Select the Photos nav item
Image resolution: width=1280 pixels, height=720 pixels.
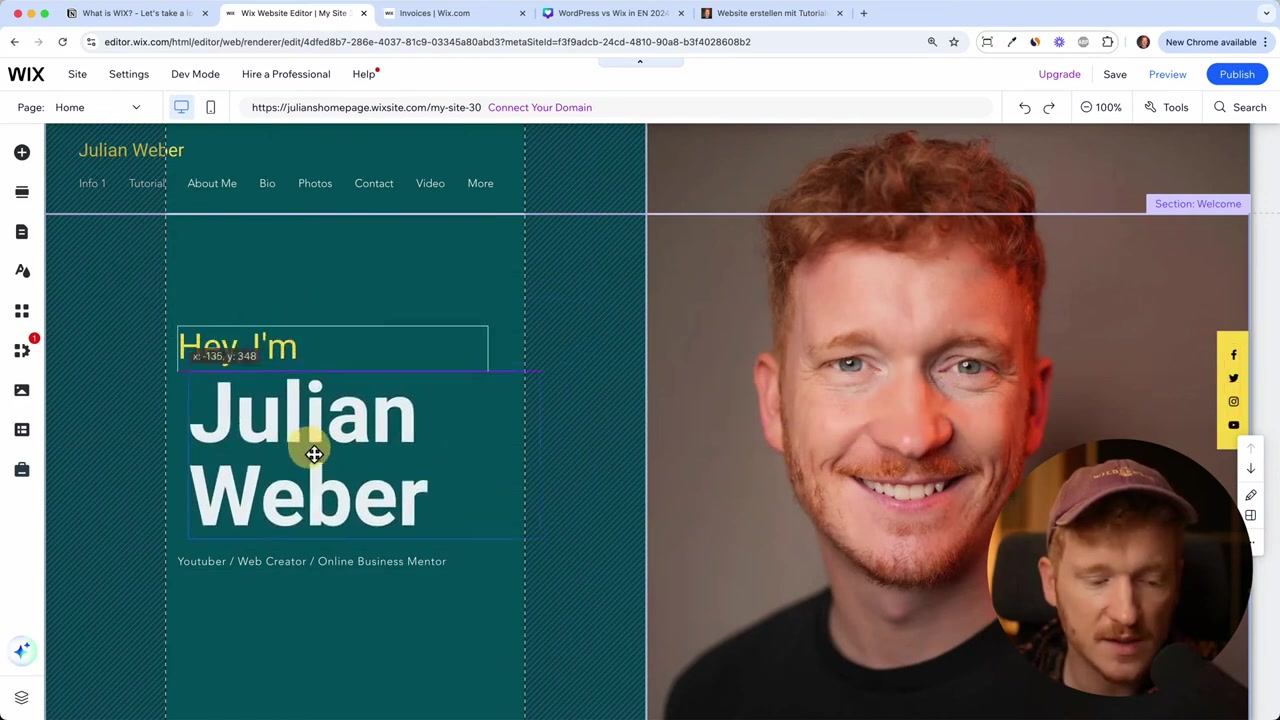pyautogui.click(x=315, y=183)
